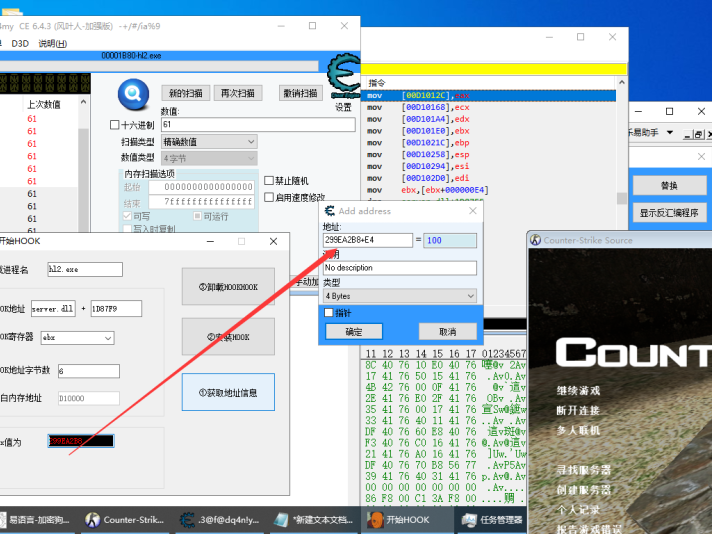Select 创建服务器 in Counter-Strike menu
This screenshot has width=712, height=534.
(x=583, y=490)
